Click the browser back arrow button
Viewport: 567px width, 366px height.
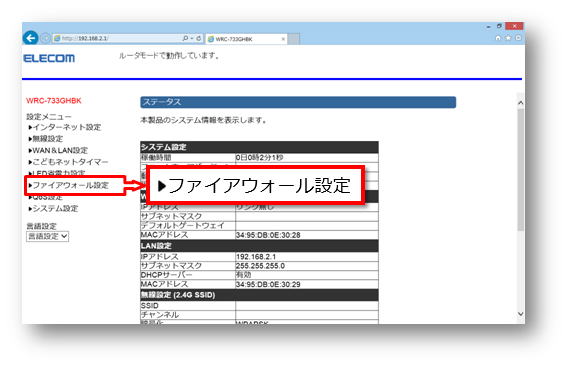[x=30, y=38]
